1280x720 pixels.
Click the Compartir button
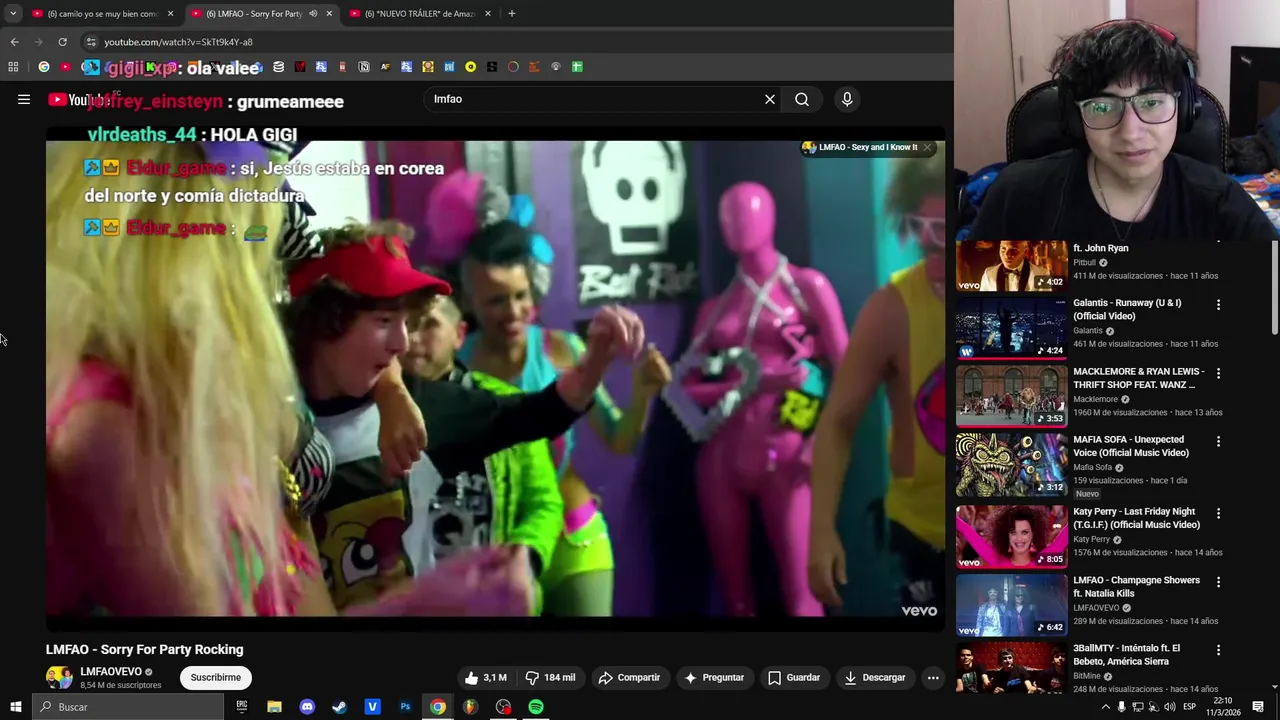tap(629, 677)
